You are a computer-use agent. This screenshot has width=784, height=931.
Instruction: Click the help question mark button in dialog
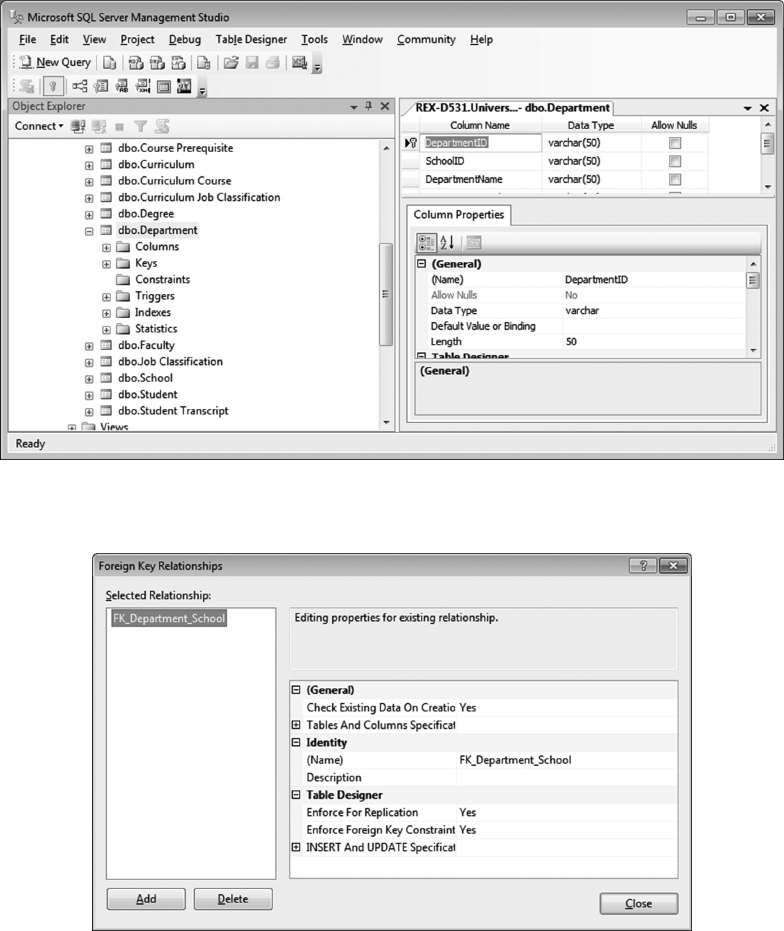643,566
